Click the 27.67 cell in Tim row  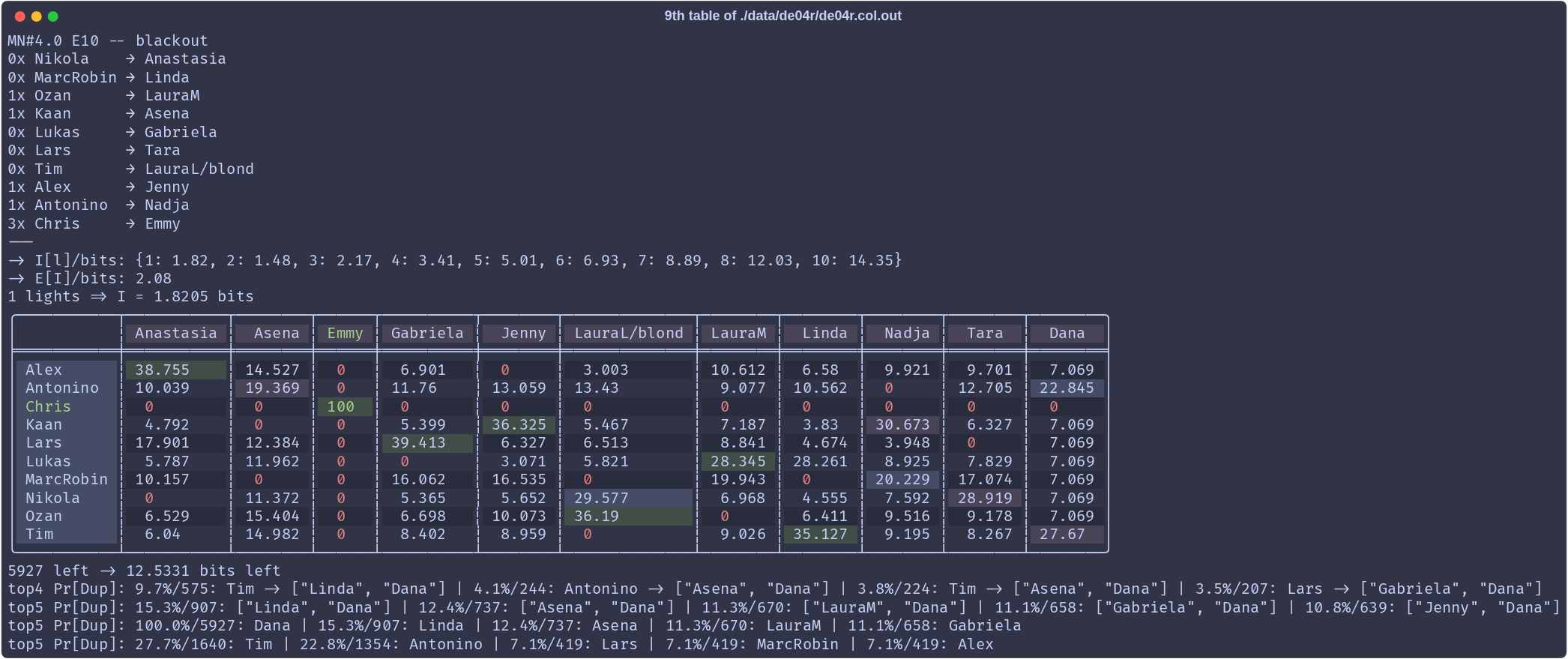(x=1067, y=534)
